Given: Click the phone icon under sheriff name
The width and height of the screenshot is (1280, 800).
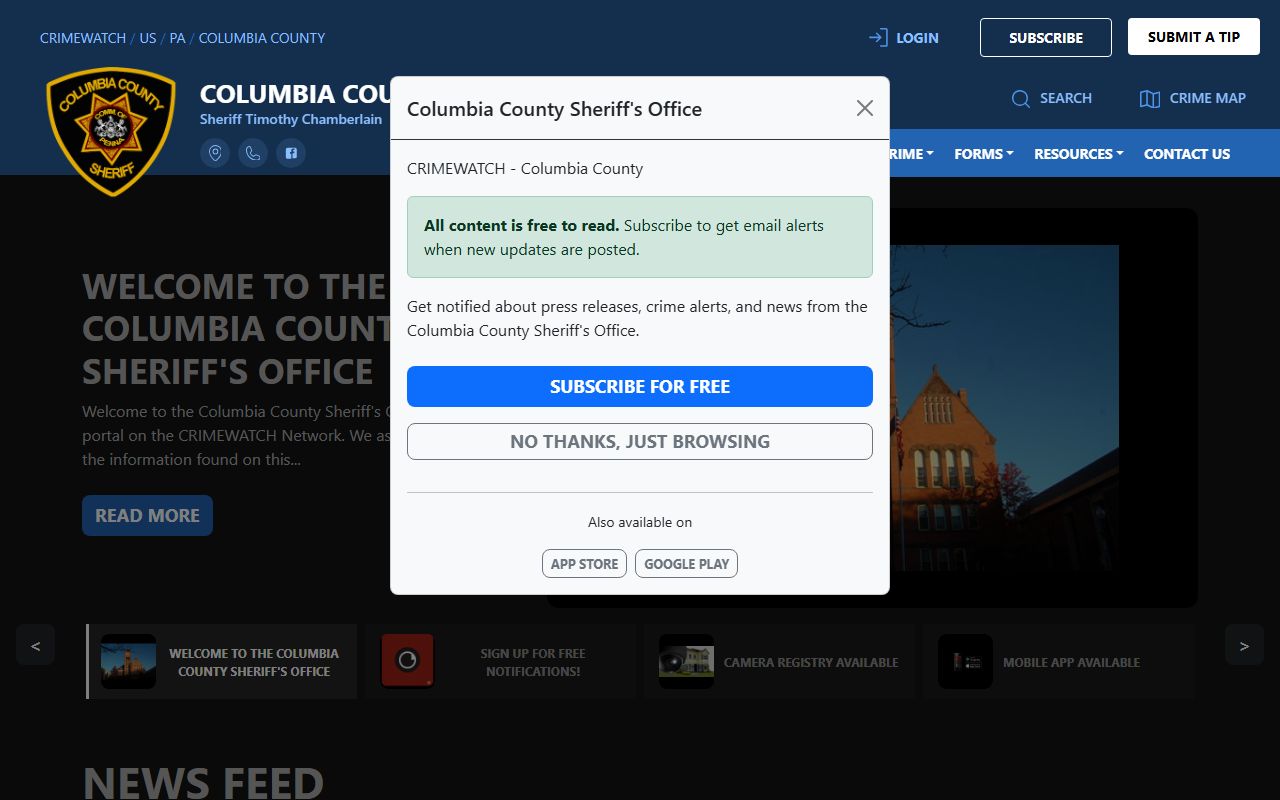Looking at the screenshot, I should [253, 153].
